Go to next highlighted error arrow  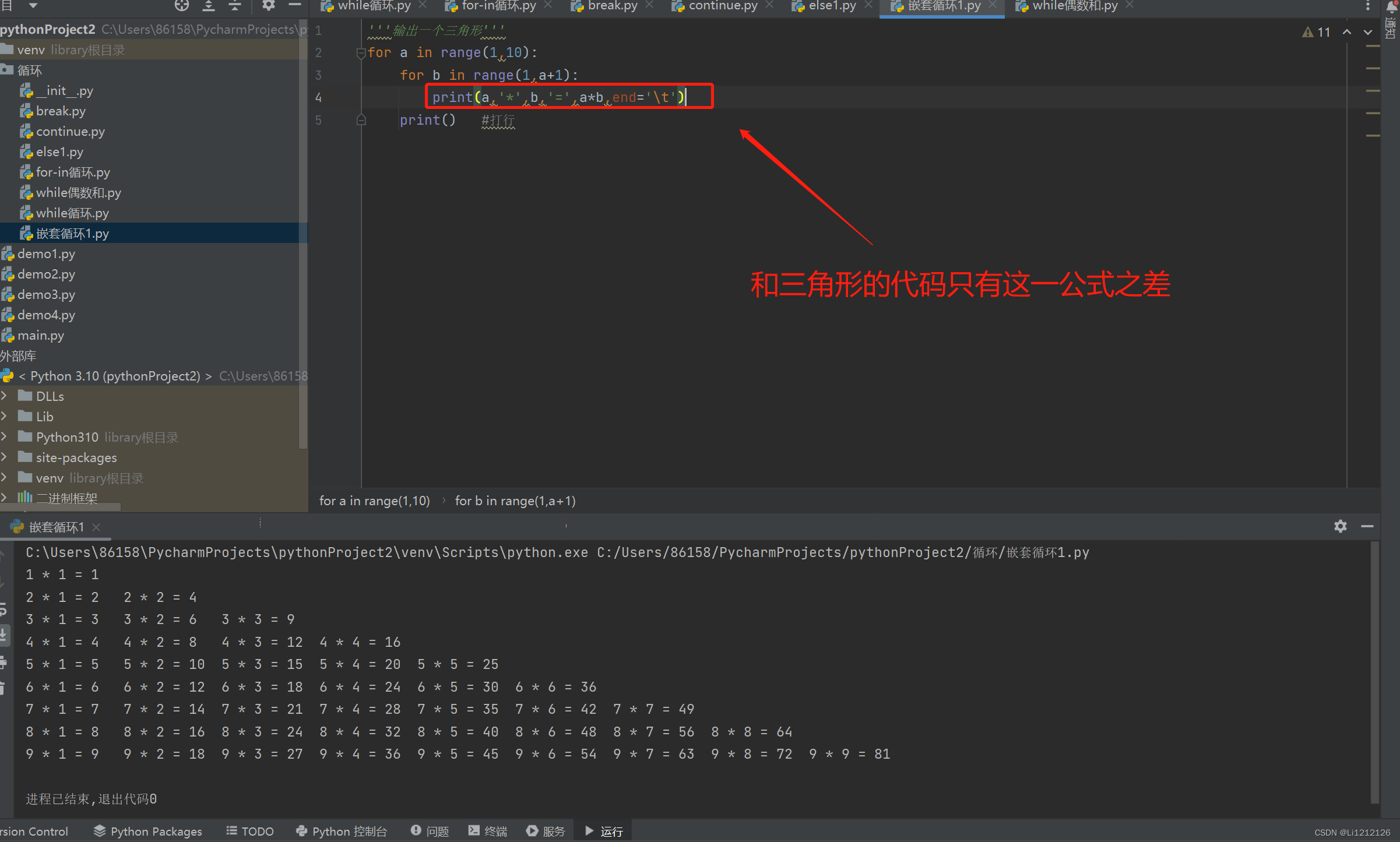(x=1368, y=32)
